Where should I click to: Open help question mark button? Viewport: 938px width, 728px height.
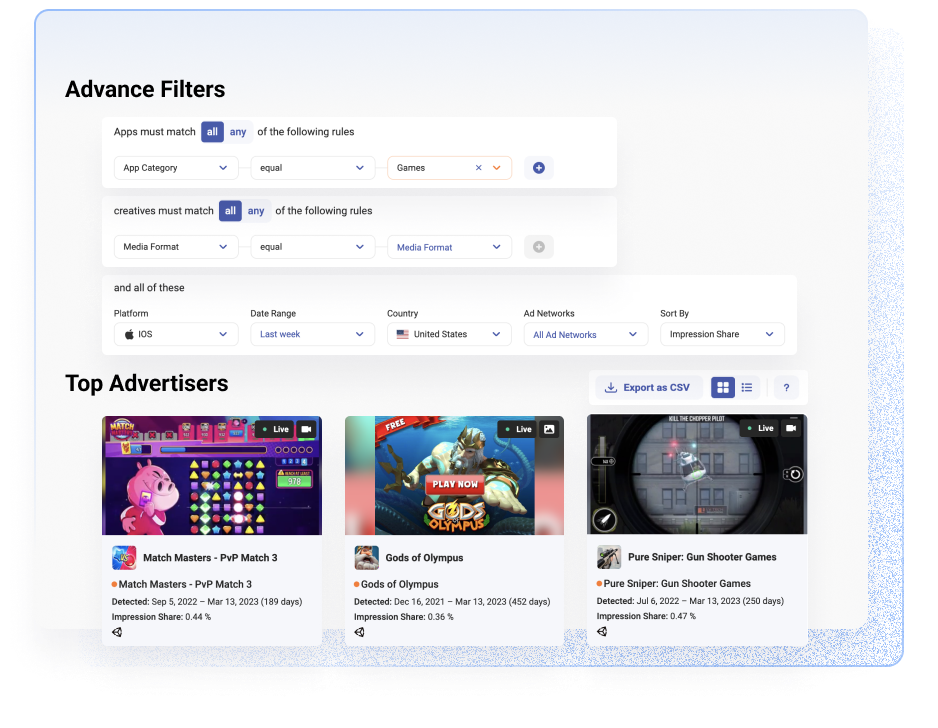(786, 388)
